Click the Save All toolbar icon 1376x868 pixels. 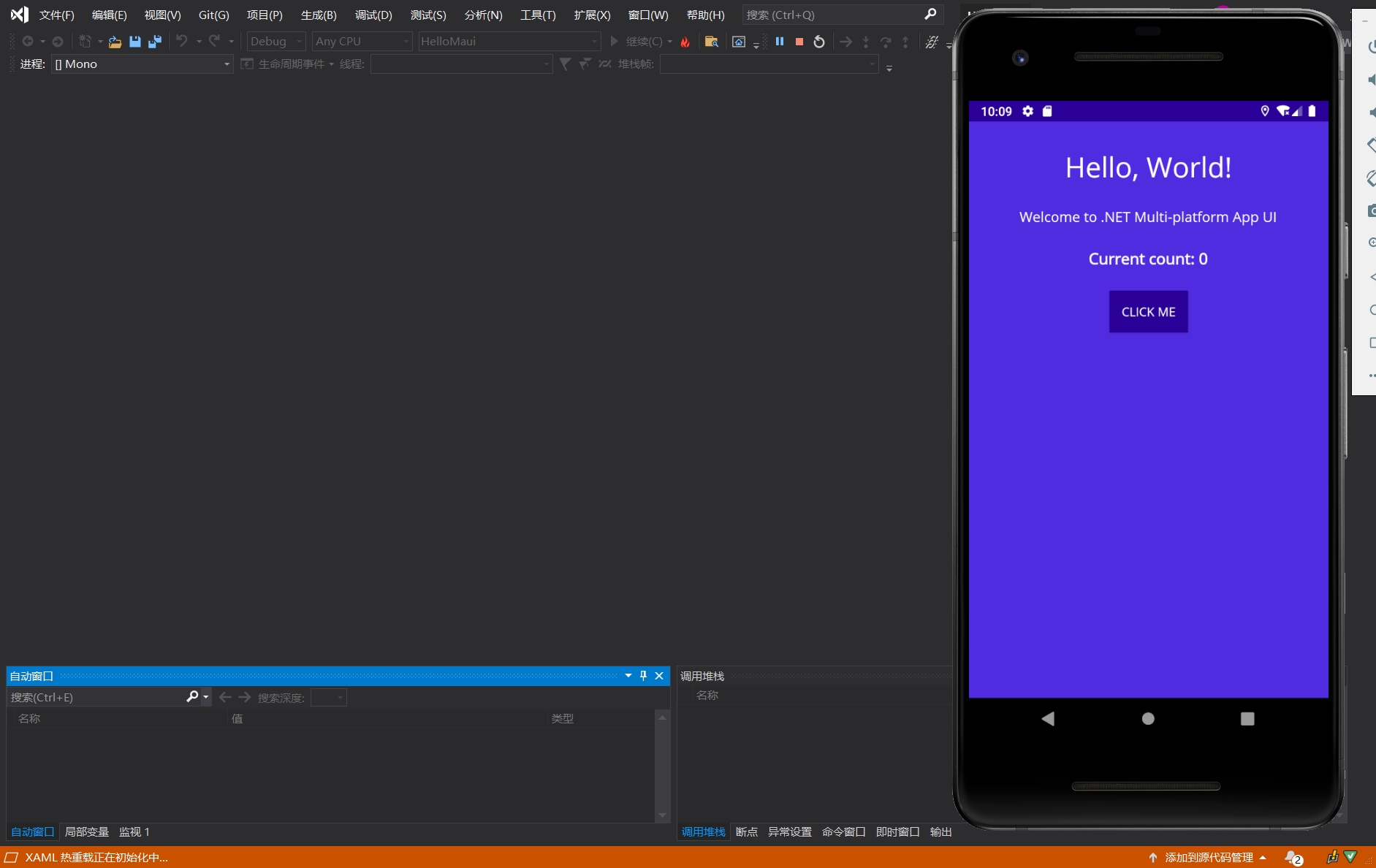[154, 42]
